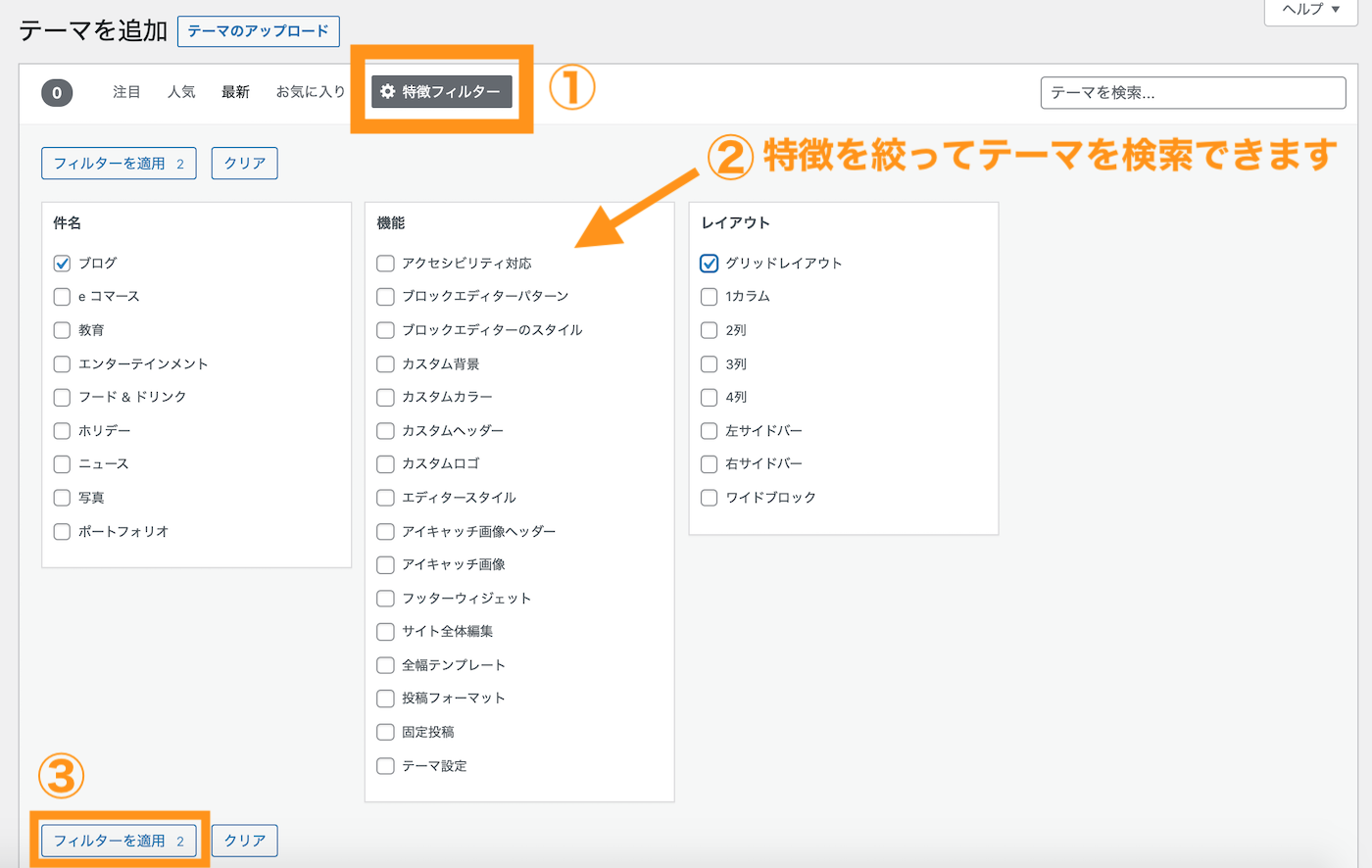Image resolution: width=1372 pixels, height=868 pixels.
Task: Tick the ワイドブロック checkbox
Action: point(710,498)
